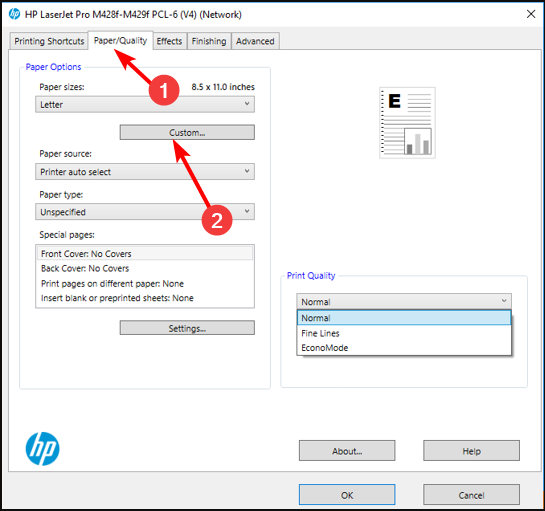The width and height of the screenshot is (545, 511).
Task: Select EconoMode print quality option
Action: (404, 348)
